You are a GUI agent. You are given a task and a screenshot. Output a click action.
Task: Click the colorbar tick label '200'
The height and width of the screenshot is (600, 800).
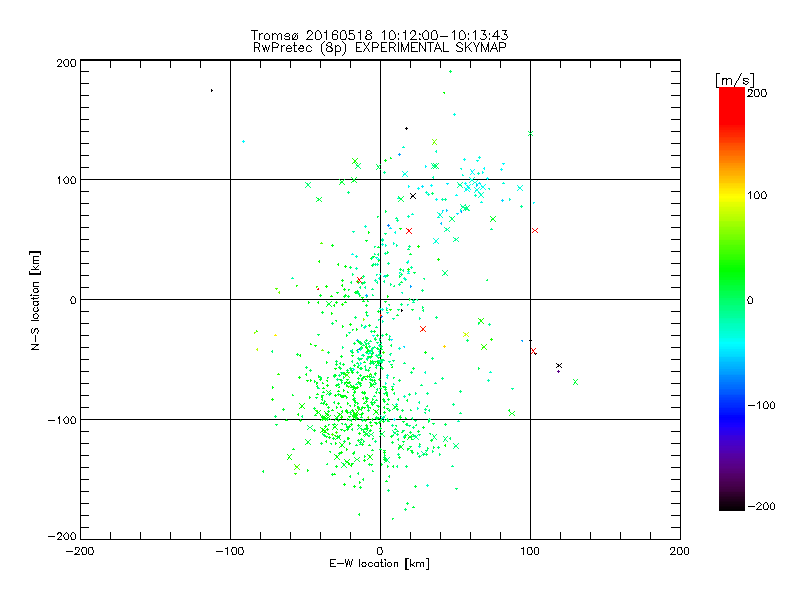pos(757,93)
